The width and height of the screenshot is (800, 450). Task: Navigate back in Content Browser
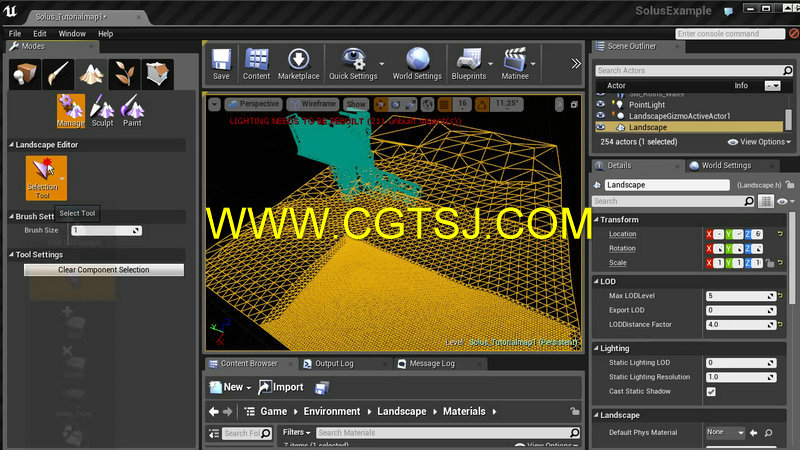coord(214,411)
